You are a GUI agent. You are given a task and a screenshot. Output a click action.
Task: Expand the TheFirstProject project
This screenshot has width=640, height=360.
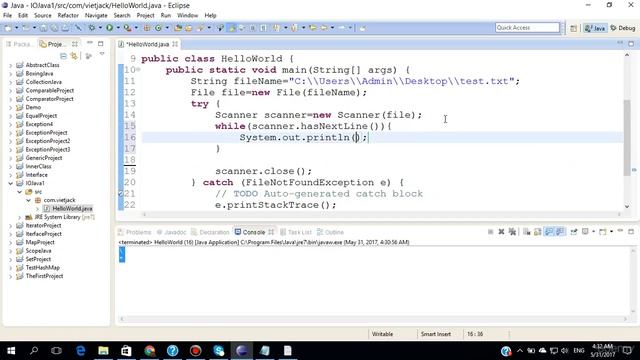pyautogui.click(x=11, y=276)
